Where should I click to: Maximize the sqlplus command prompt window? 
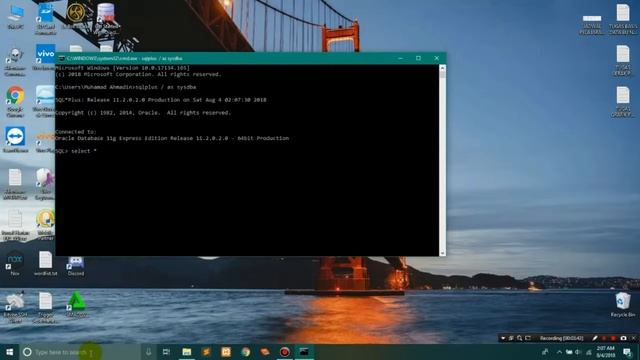click(418, 58)
